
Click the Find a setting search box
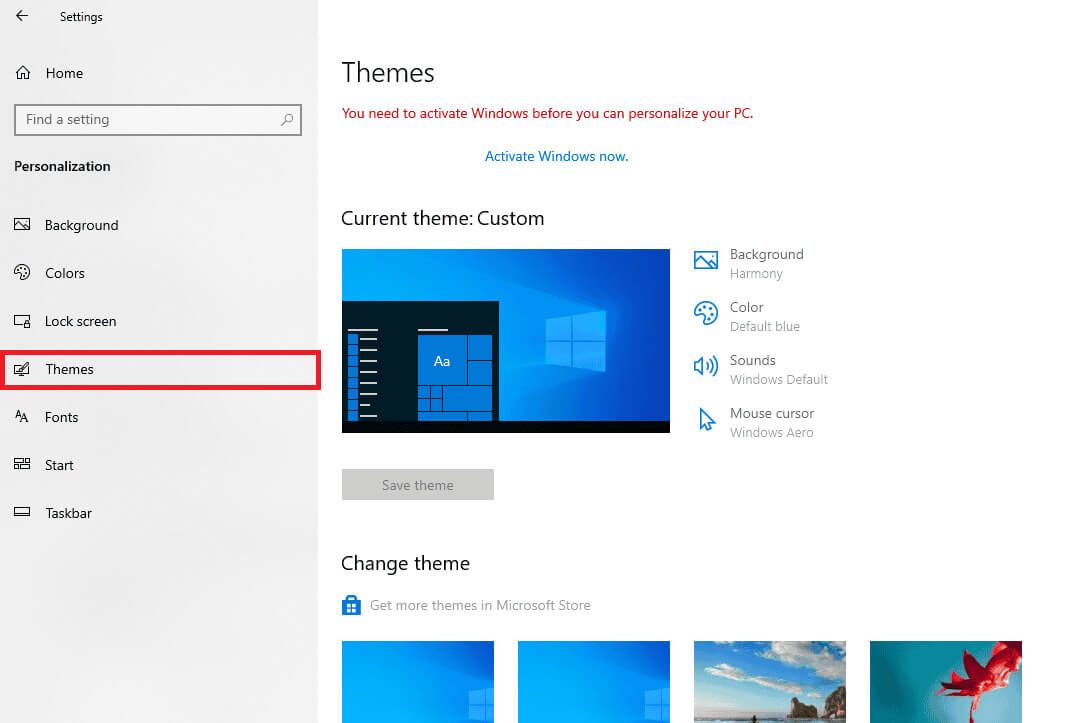158,120
